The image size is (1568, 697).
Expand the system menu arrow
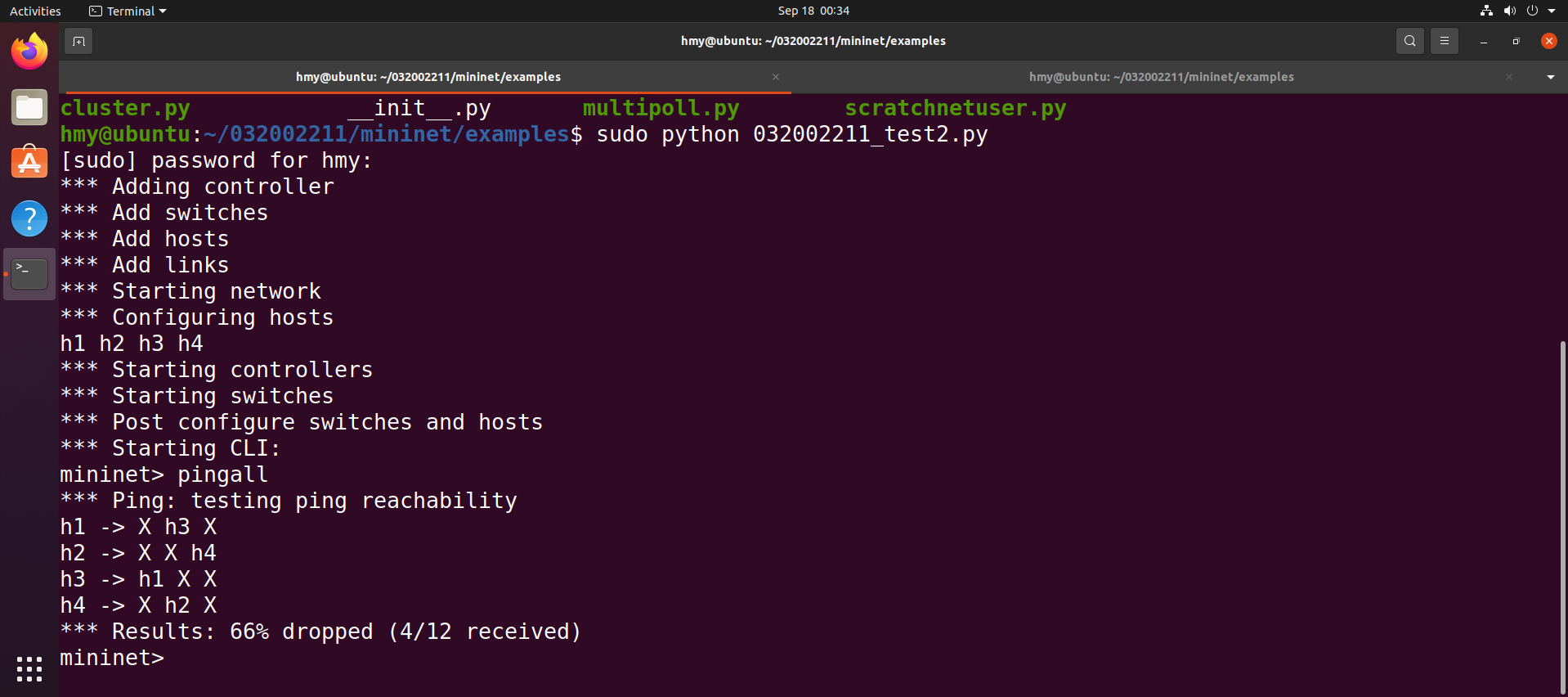click(1552, 11)
